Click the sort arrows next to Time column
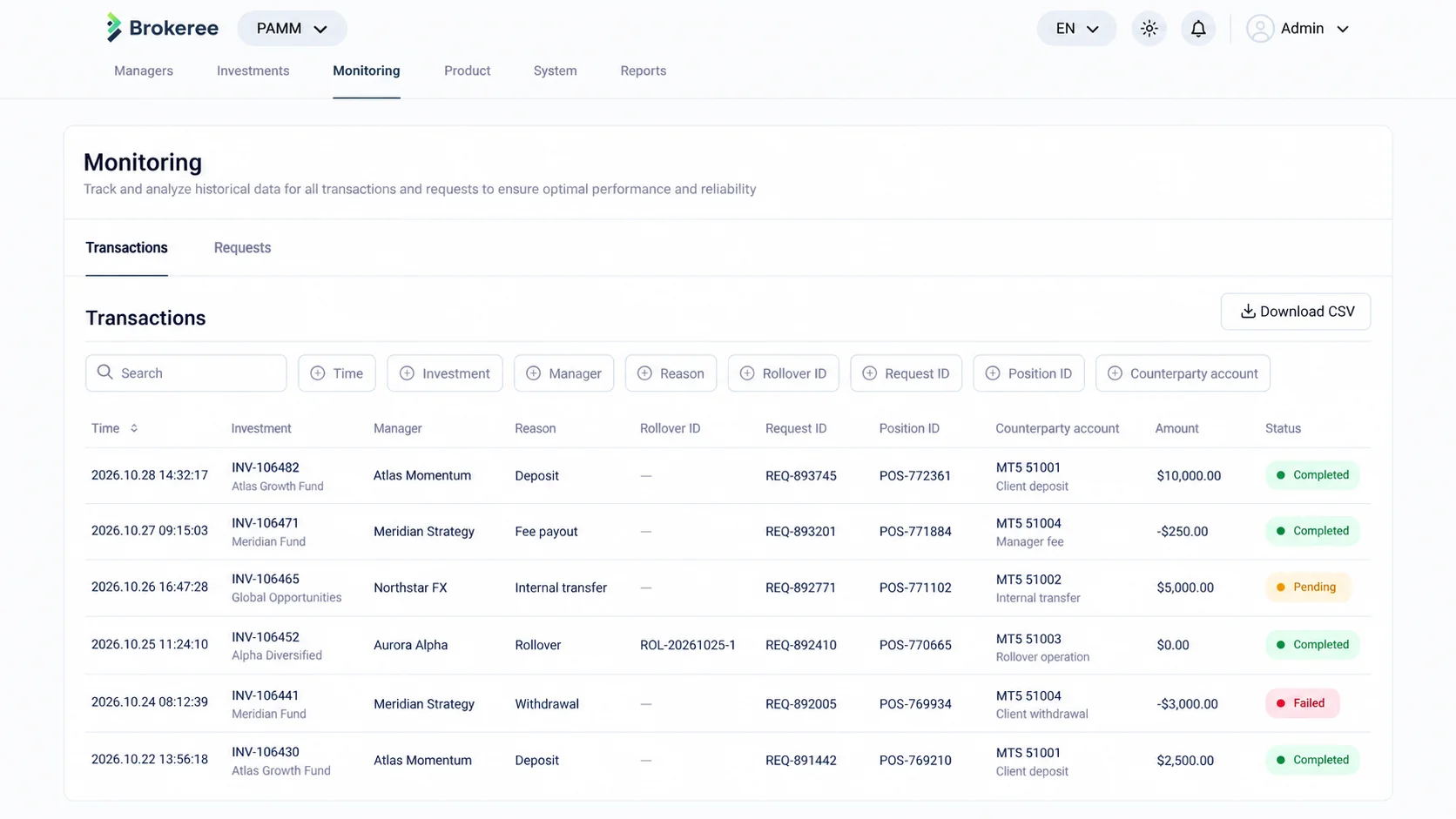 [134, 428]
